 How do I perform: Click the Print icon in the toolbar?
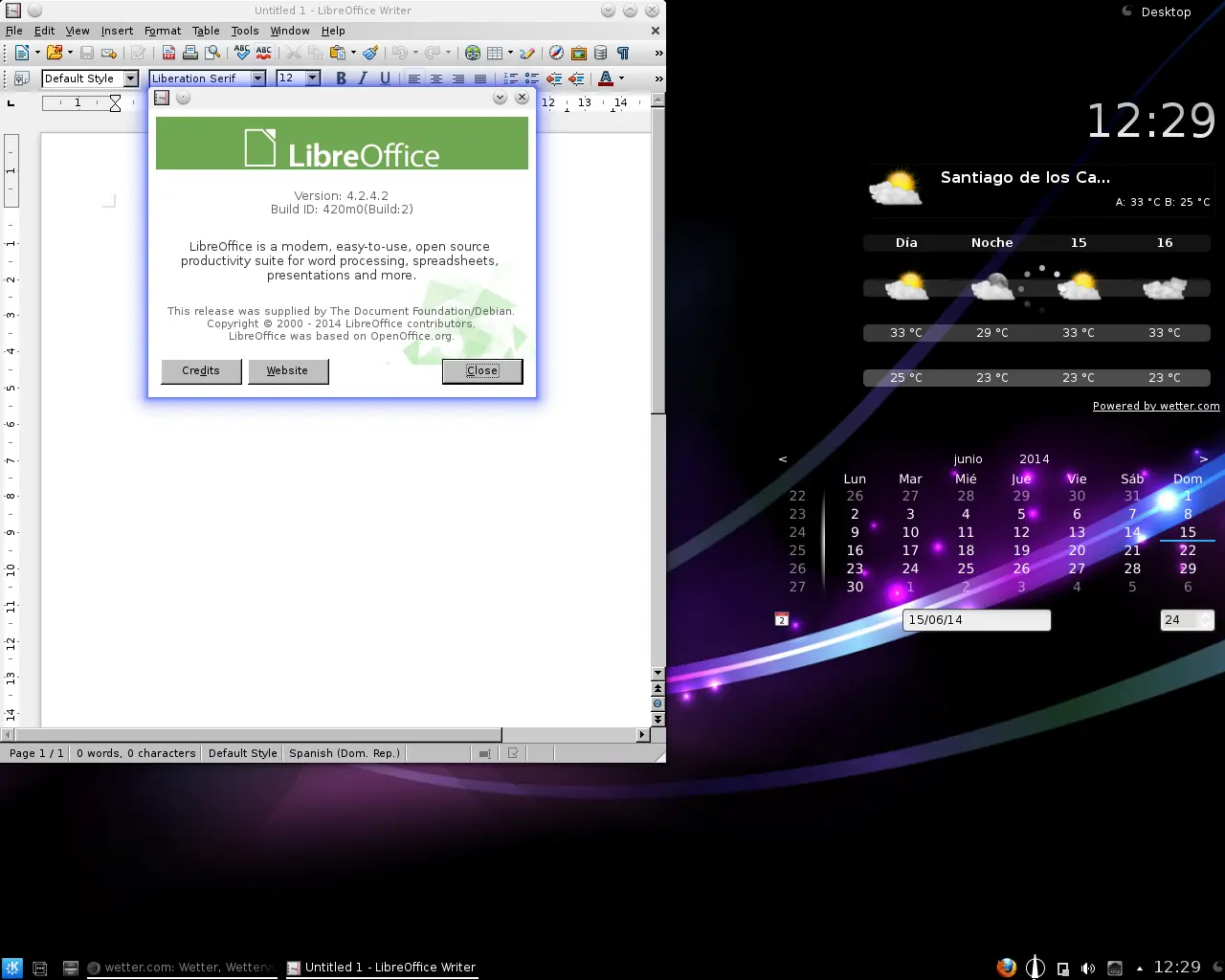pyautogui.click(x=190, y=53)
